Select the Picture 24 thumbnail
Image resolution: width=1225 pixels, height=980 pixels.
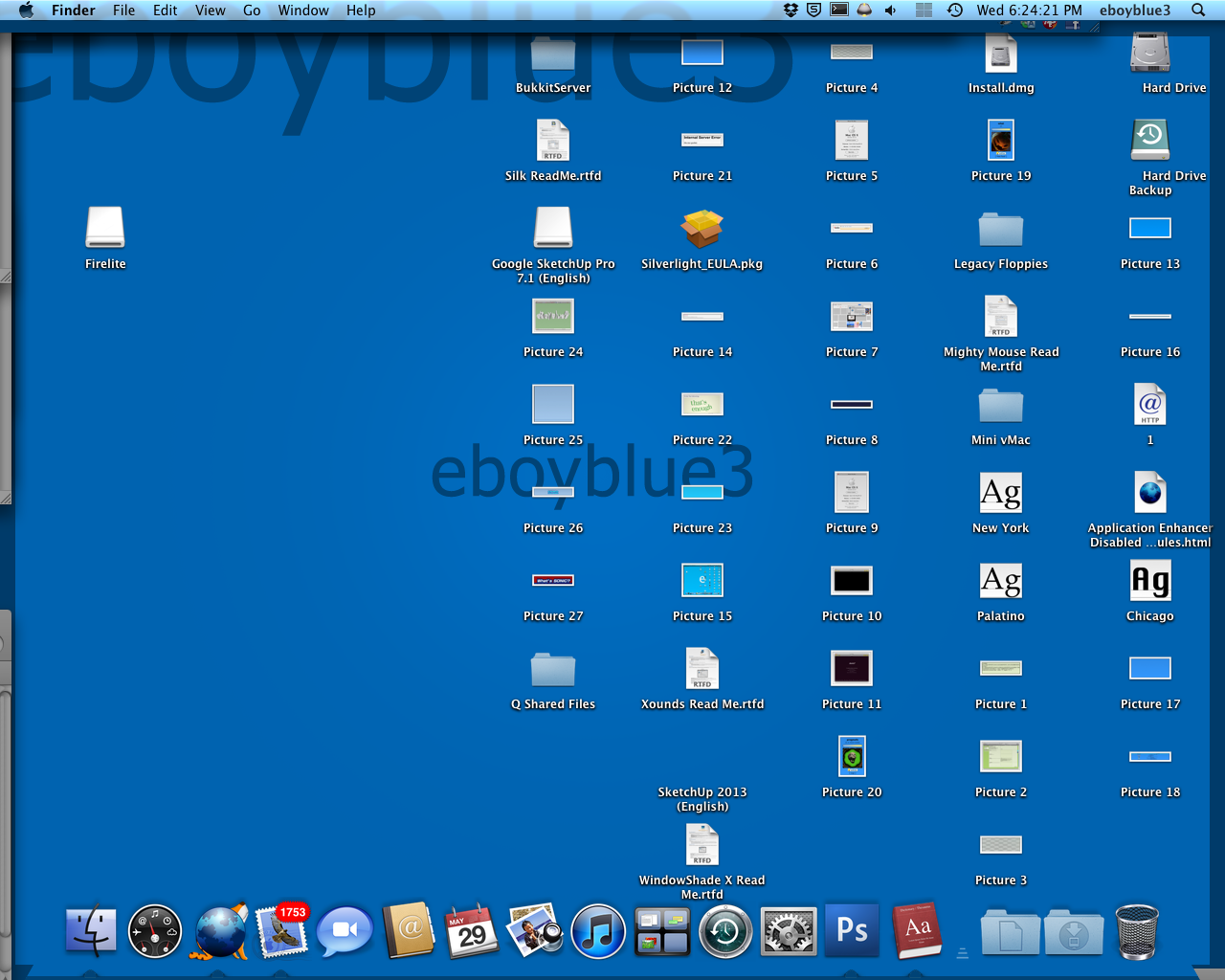point(553,316)
